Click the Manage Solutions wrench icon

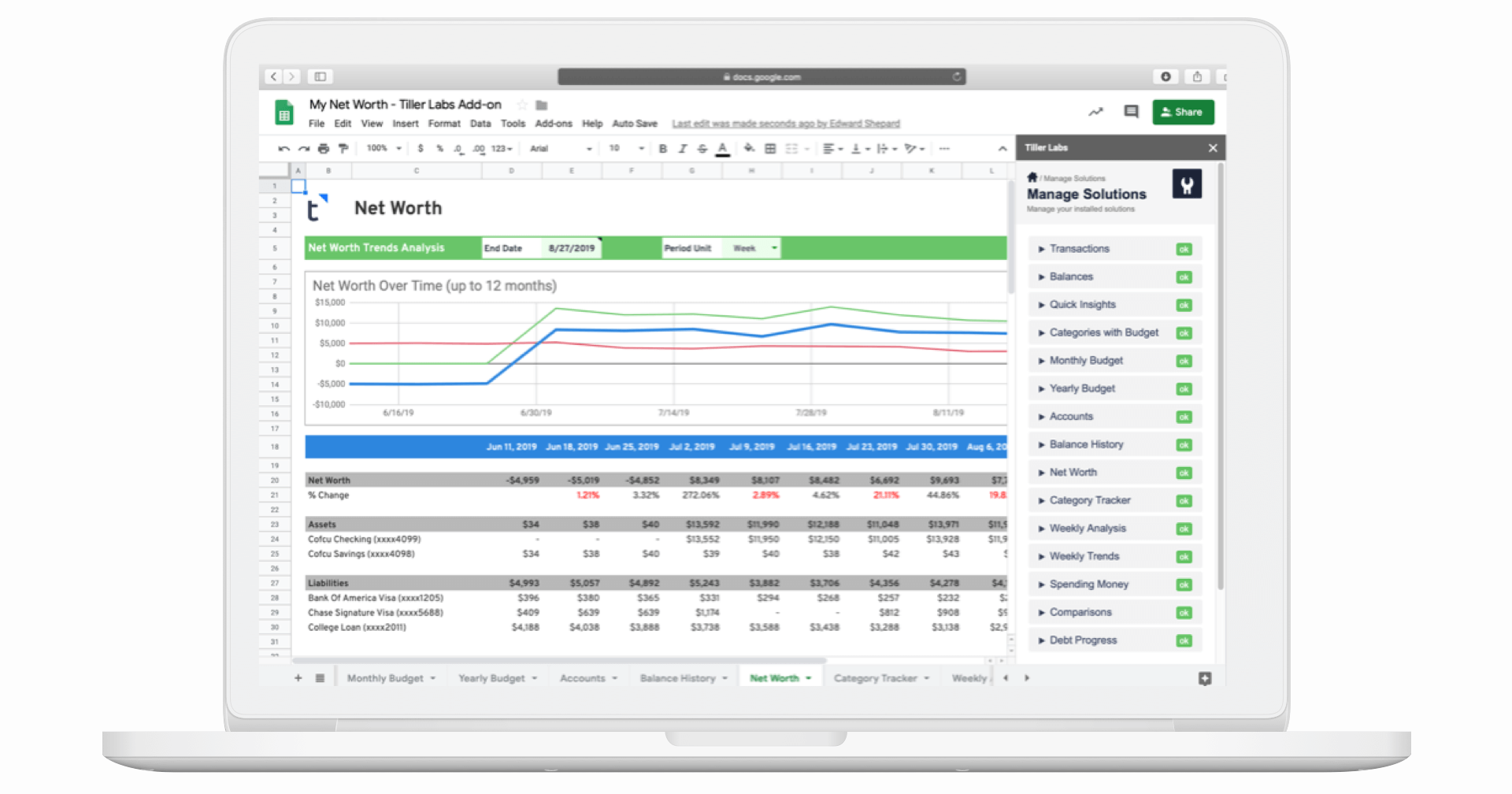coord(1187,184)
